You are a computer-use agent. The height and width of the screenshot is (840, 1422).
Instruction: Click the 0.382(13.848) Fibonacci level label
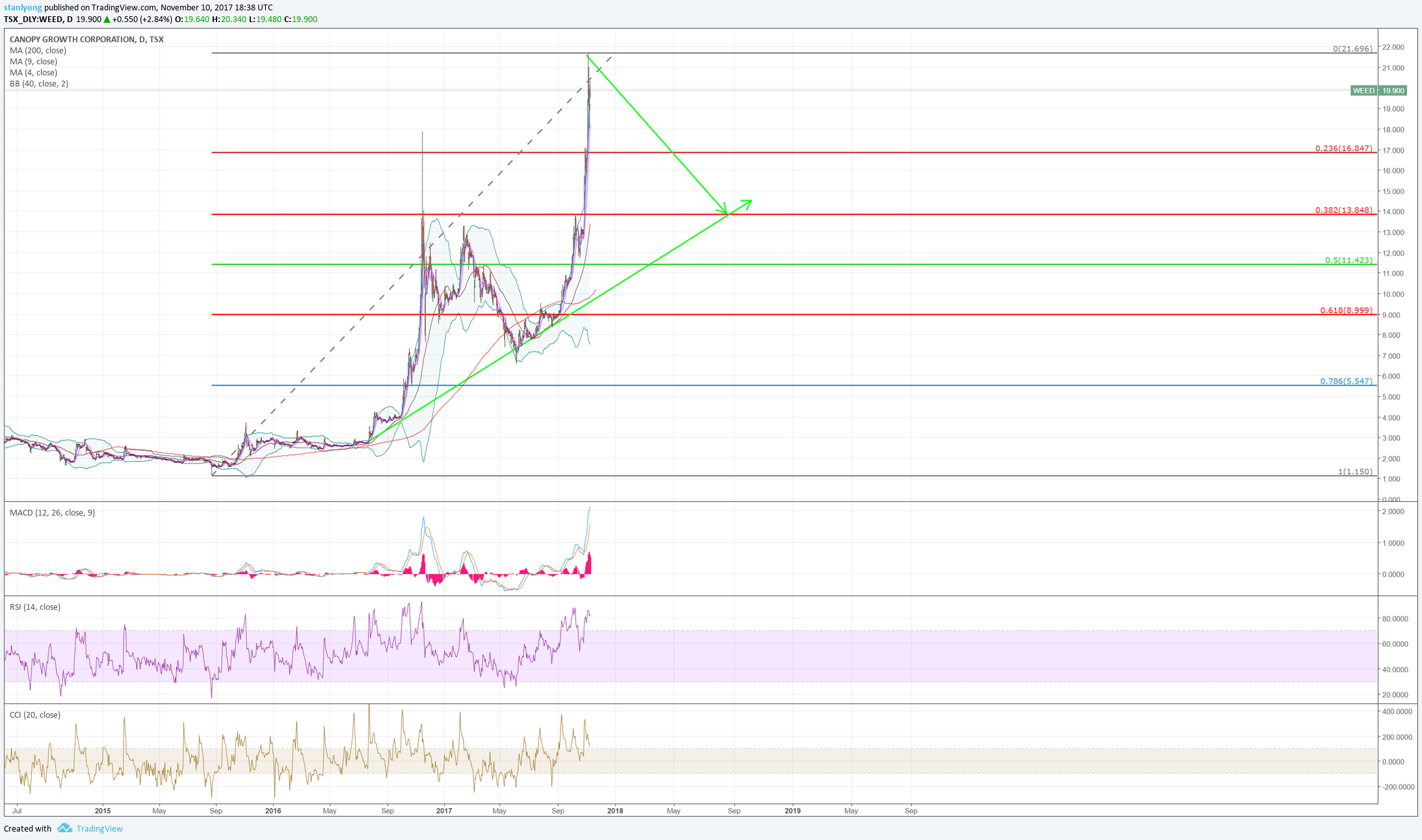tap(1344, 210)
